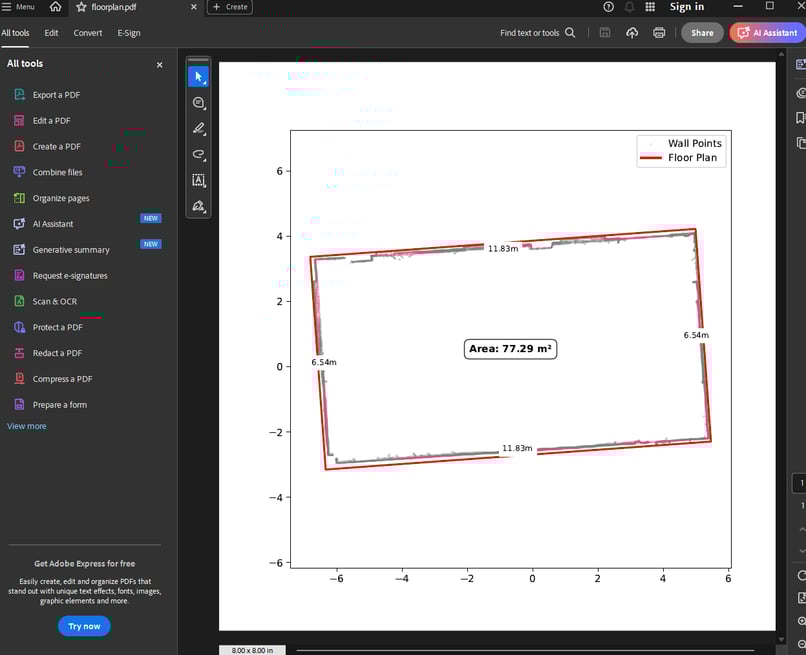Choose the highlight pen tool

point(198,129)
